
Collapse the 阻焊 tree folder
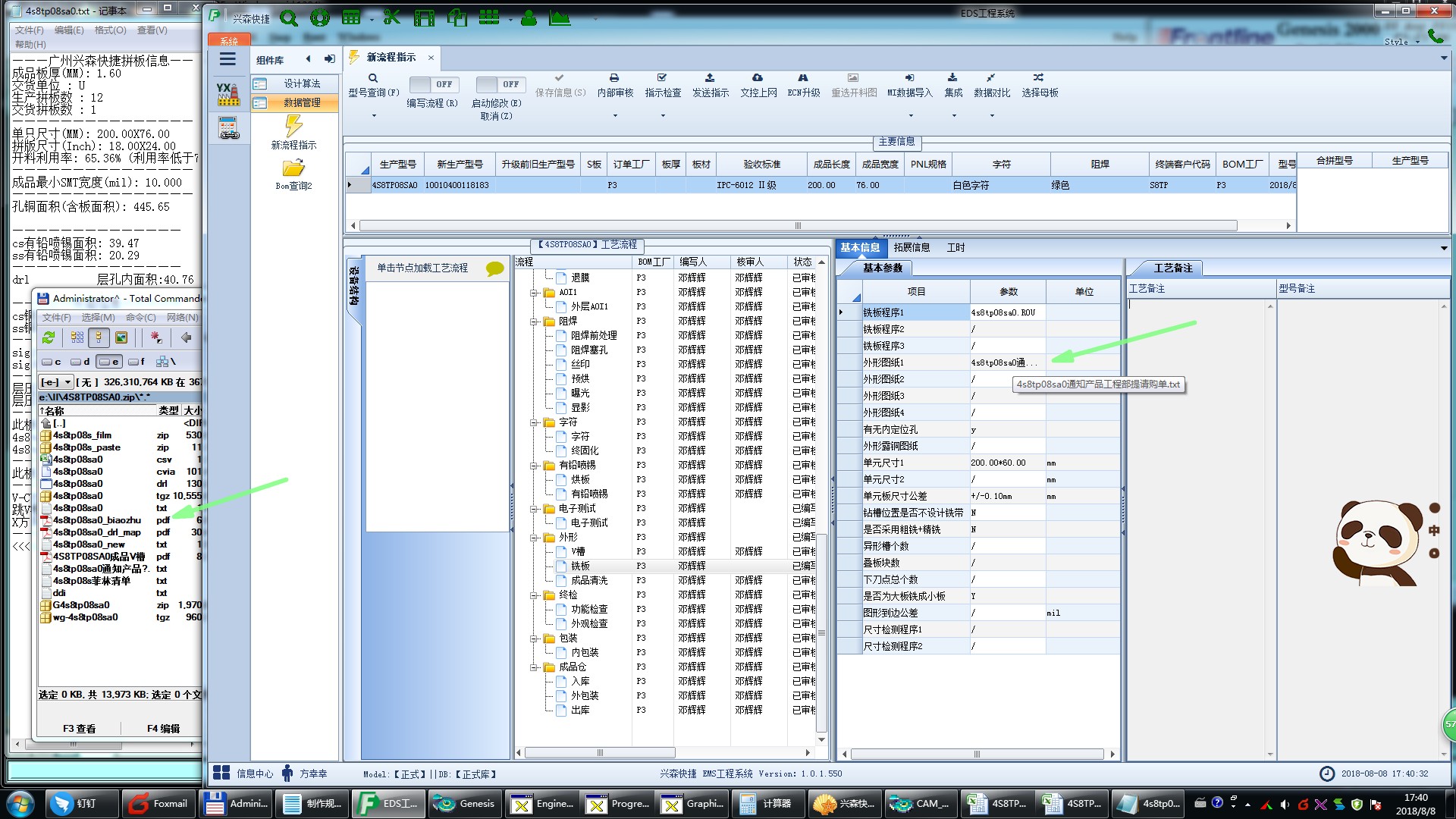(535, 322)
